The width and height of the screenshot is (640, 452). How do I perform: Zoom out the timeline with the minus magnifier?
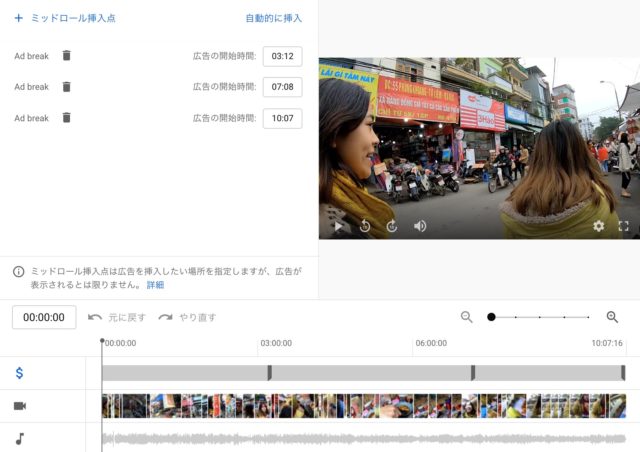467,317
